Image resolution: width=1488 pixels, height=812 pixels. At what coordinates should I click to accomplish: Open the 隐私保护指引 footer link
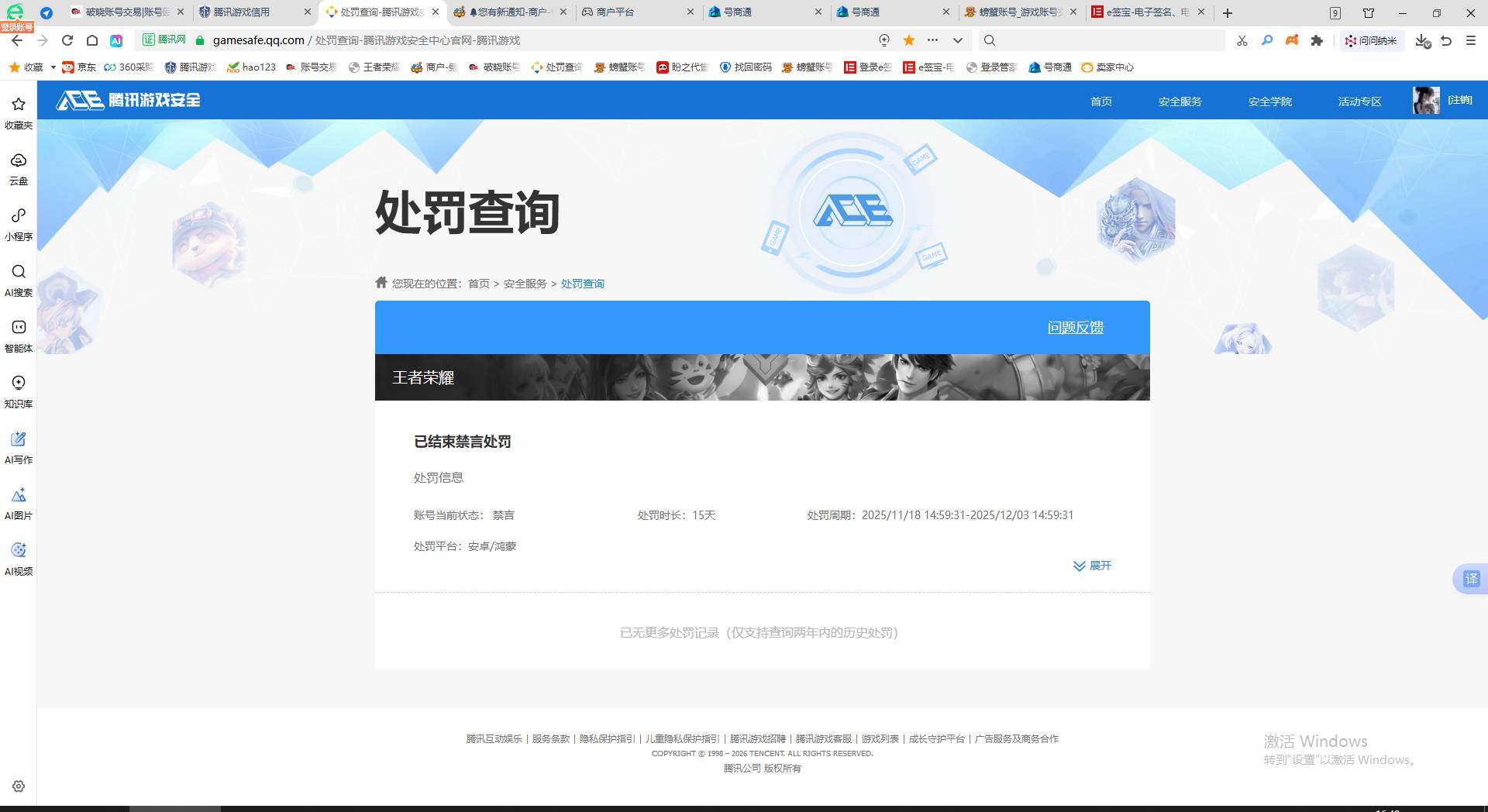click(606, 739)
